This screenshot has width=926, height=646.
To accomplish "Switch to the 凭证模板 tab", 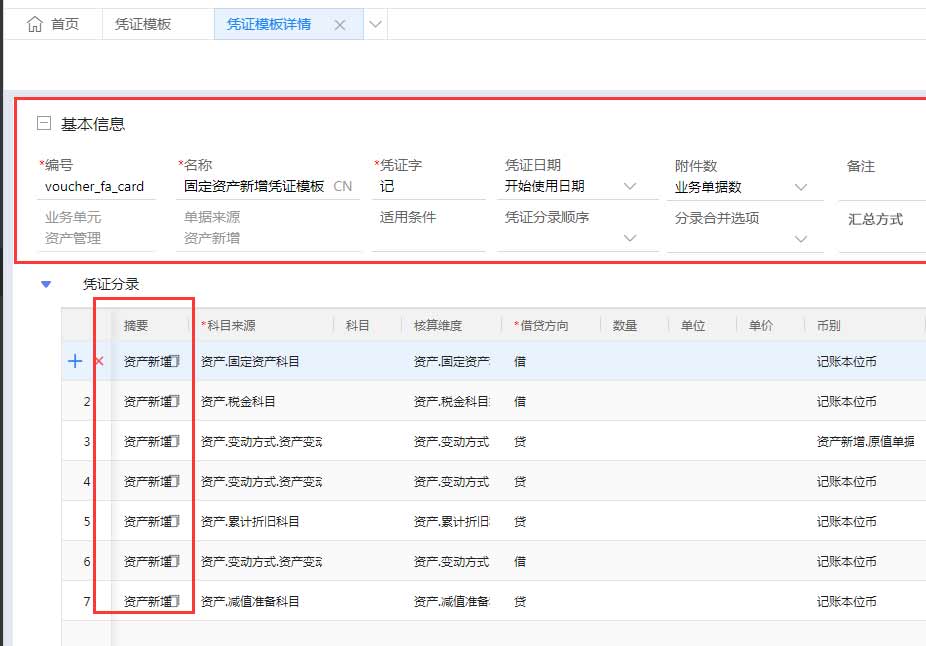I will coord(144,24).
